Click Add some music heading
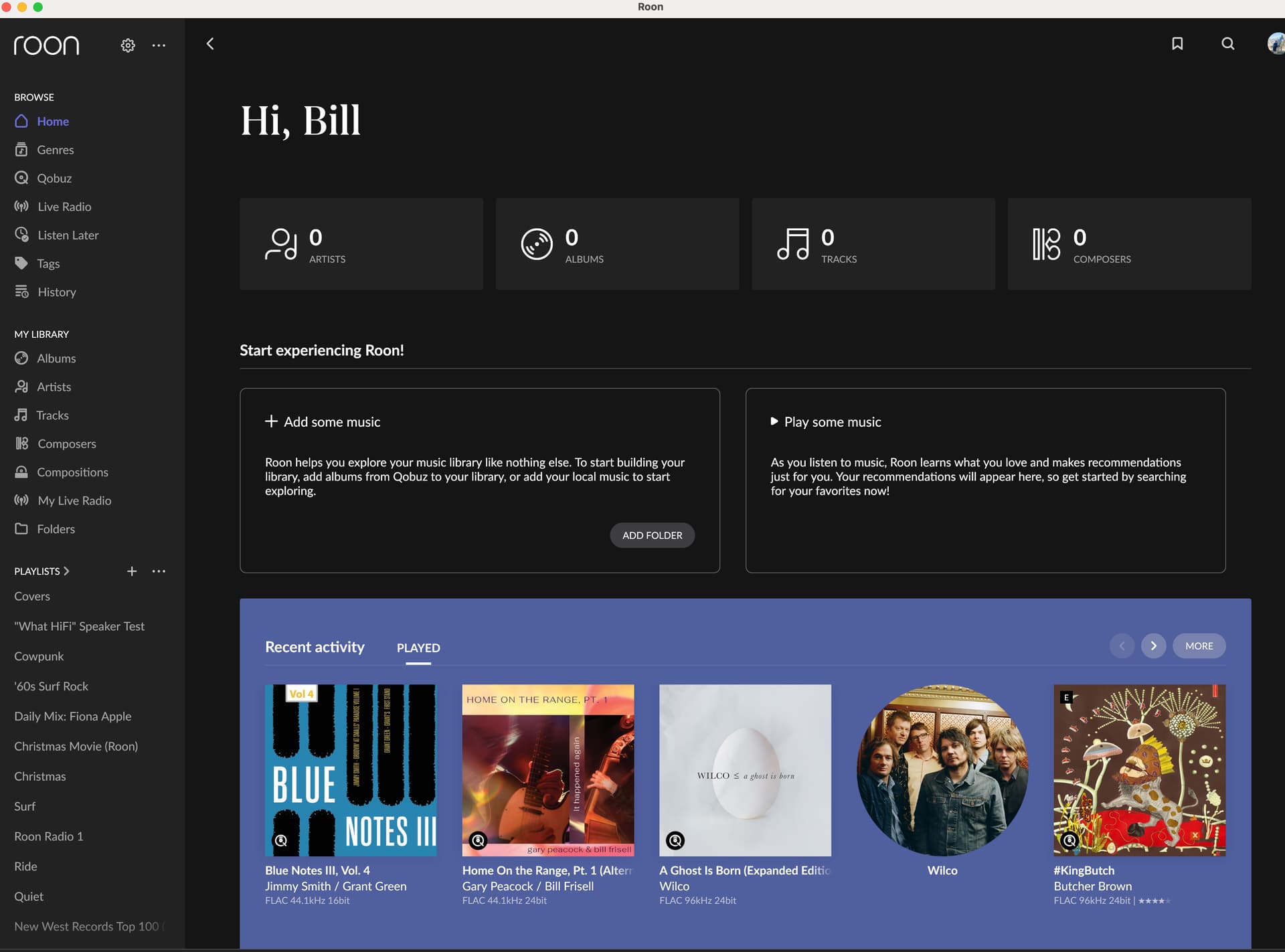The height and width of the screenshot is (952, 1285). 323,421
